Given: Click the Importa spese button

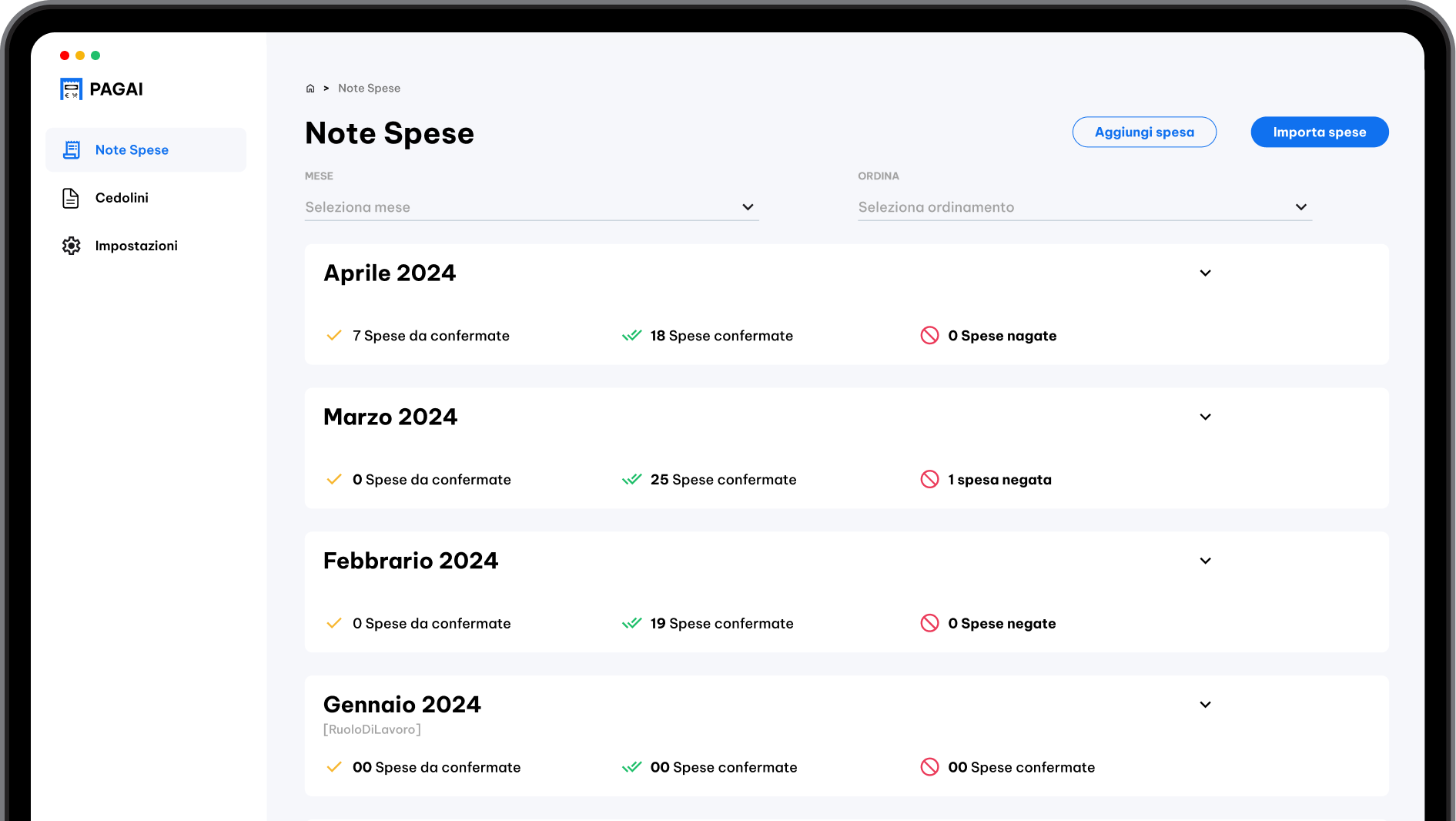Looking at the screenshot, I should 1320,132.
